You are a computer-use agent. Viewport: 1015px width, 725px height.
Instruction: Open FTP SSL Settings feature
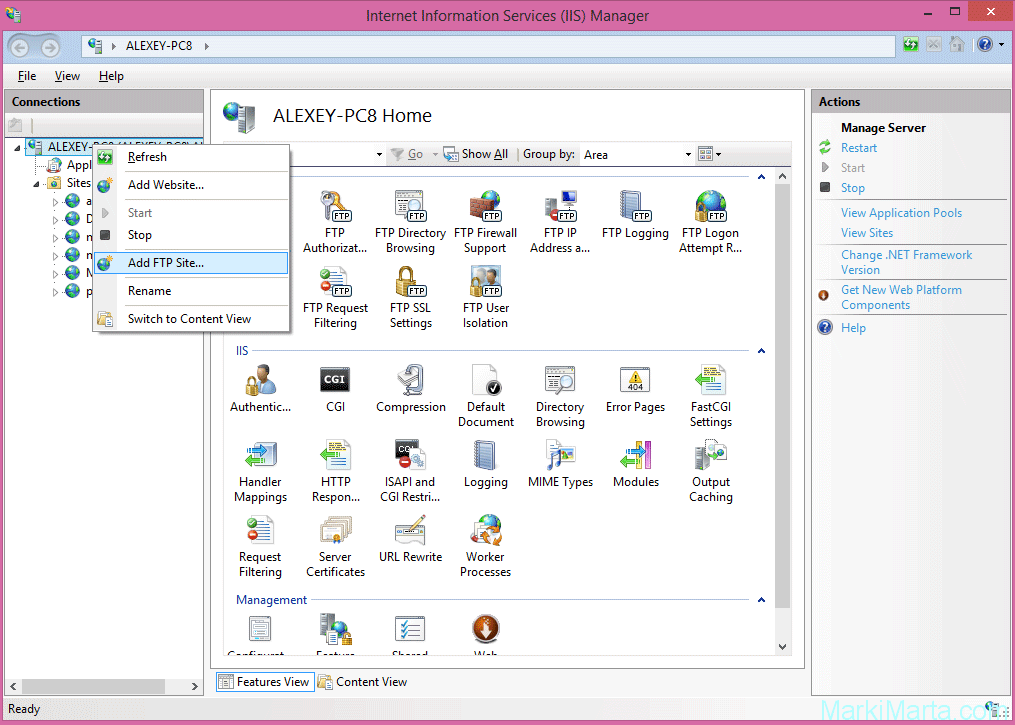click(410, 298)
